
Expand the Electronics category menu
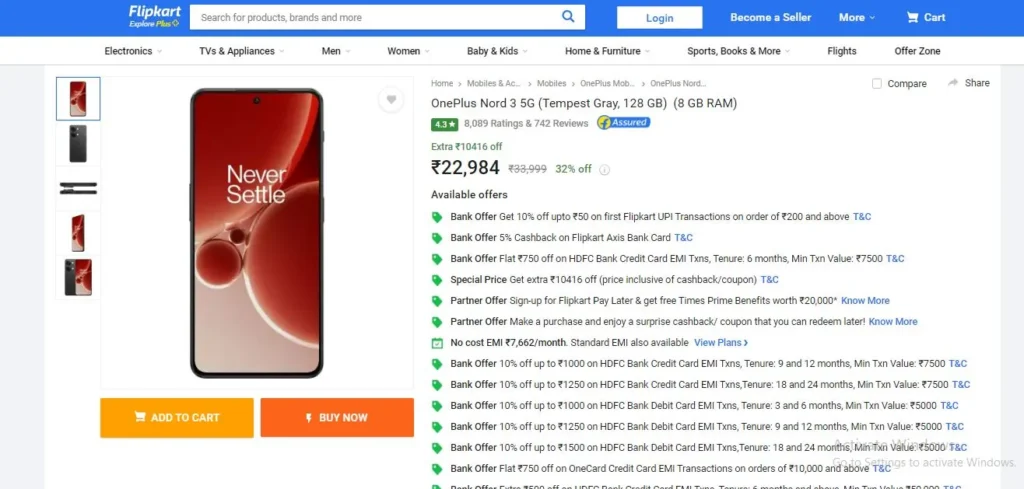(x=133, y=51)
